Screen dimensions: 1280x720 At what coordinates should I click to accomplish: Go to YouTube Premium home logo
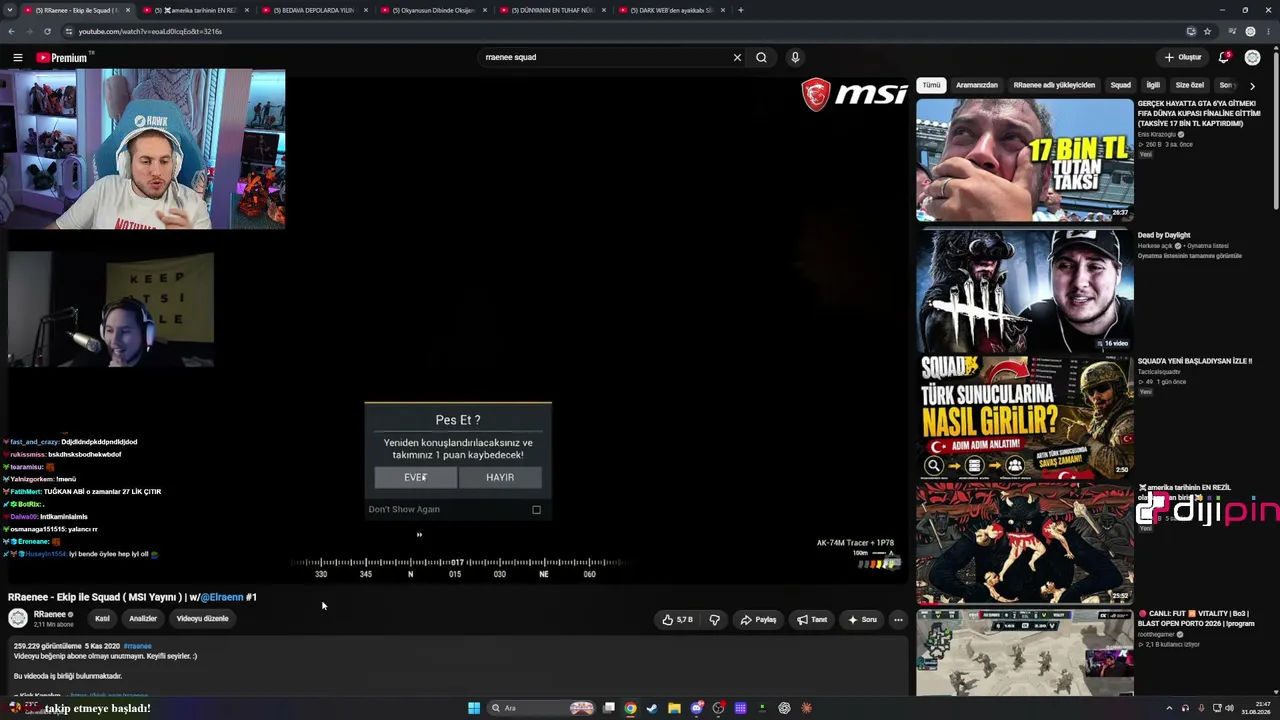tap(63, 58)
